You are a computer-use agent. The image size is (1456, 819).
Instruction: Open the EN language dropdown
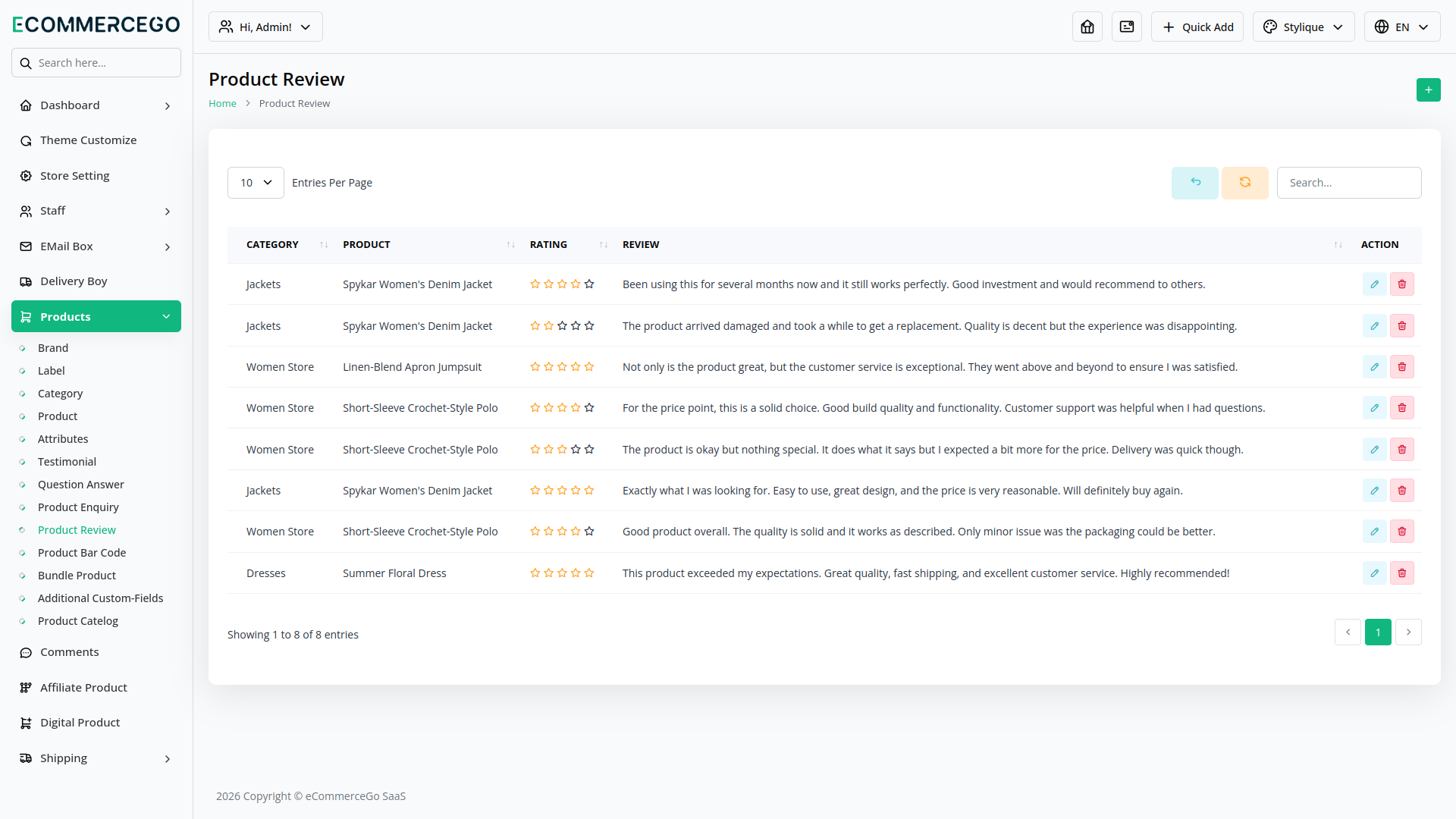pyautogui.click(x=1402, y=27)
